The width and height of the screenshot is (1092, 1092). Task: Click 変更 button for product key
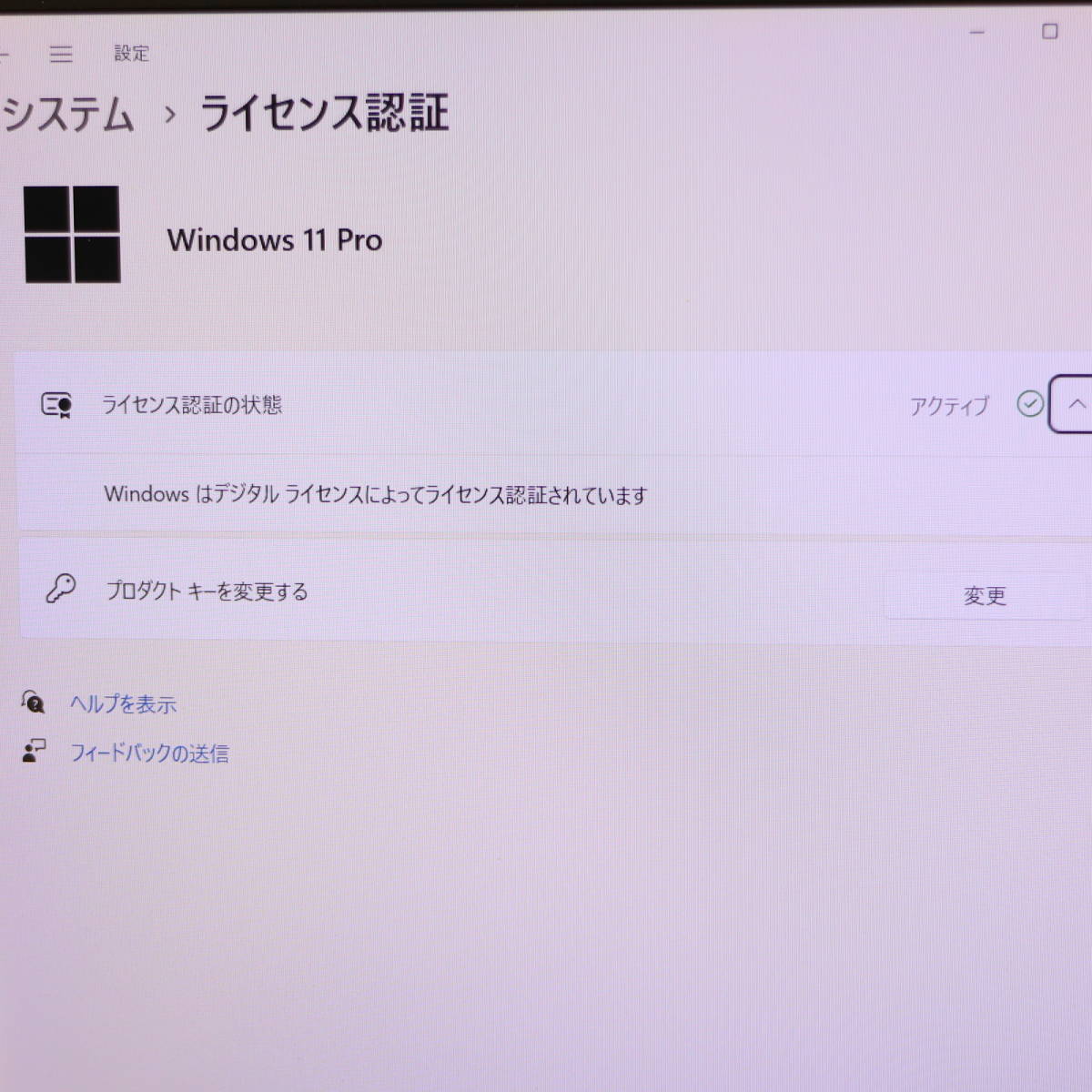point(985,596)
